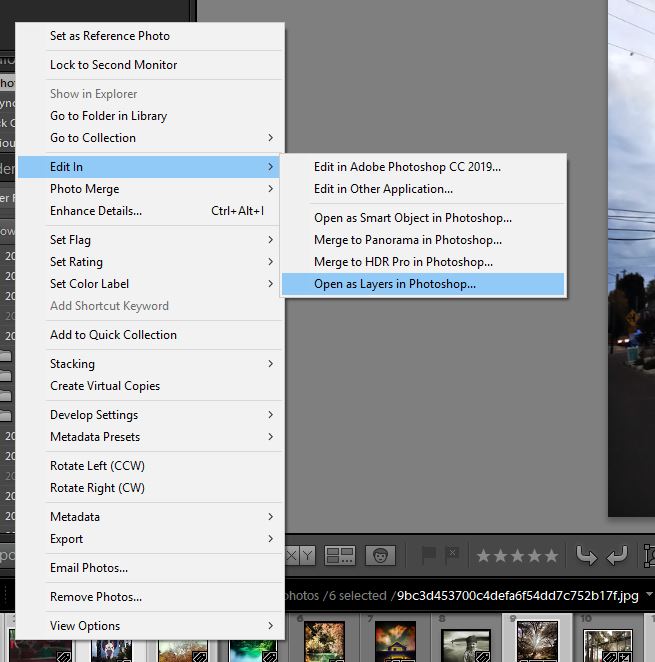Rotate photo counter-clockwise using the toolbar arrow

coord(587,554)
